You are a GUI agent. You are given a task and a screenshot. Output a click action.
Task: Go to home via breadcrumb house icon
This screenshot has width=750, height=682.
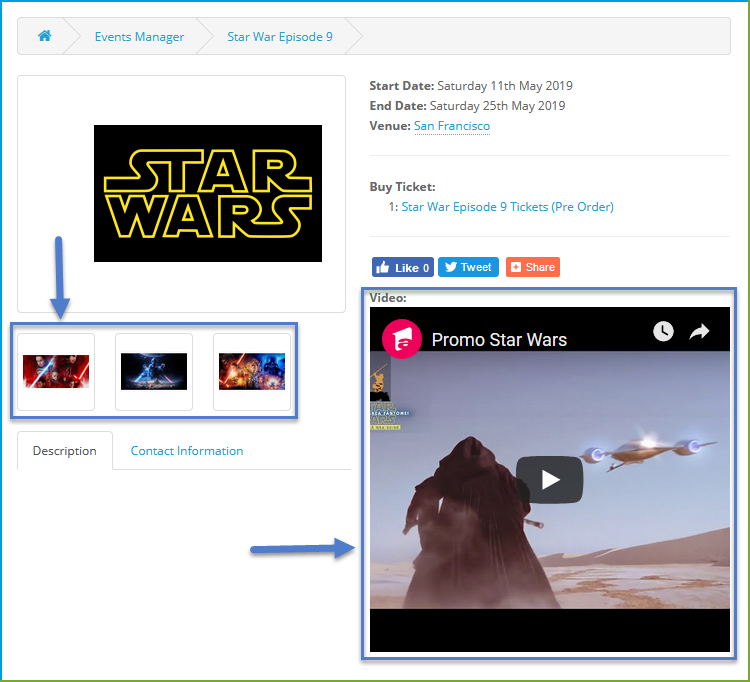coord(44,36)
